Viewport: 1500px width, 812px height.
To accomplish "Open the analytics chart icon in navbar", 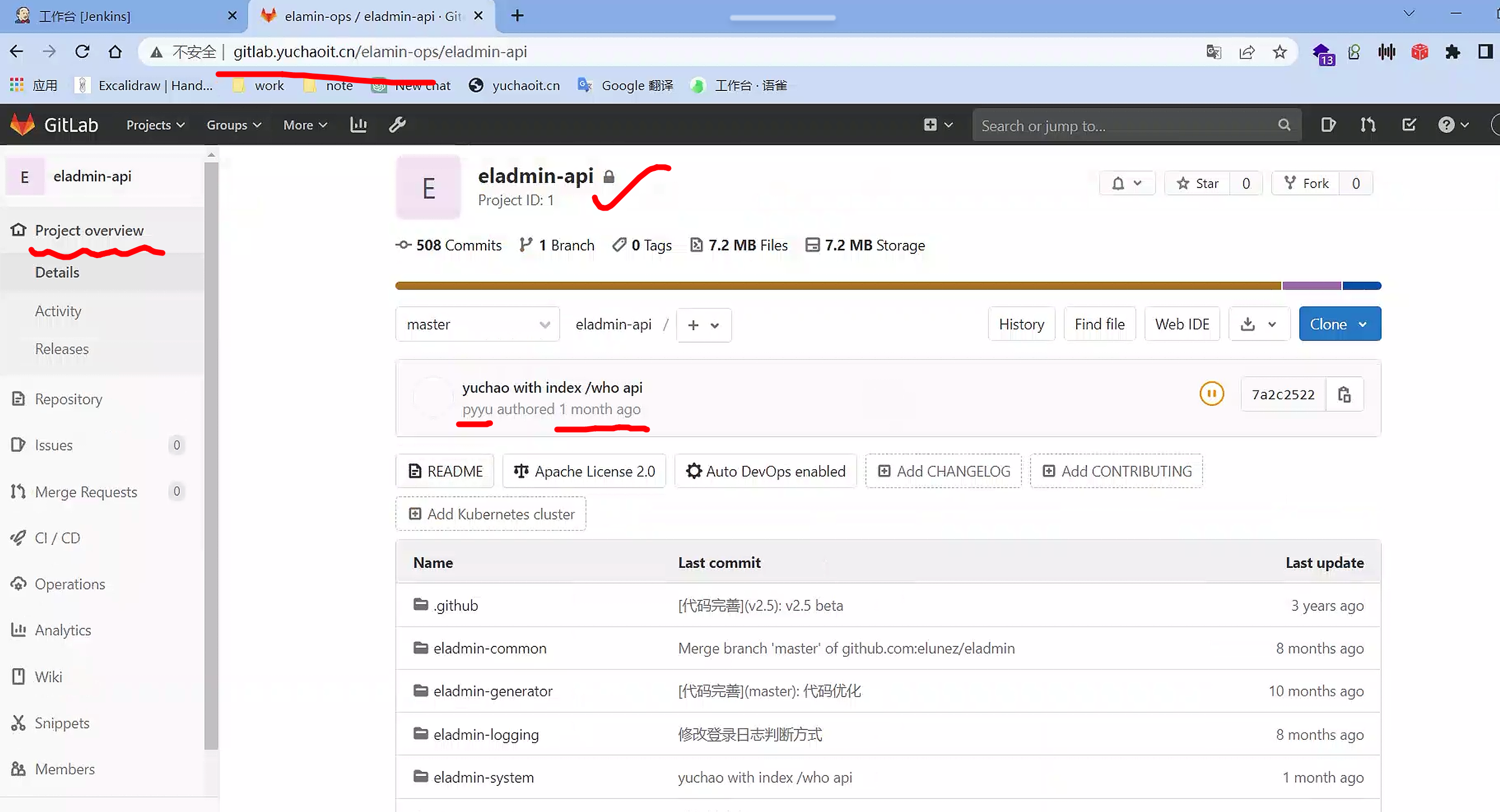I will coord(358,124).
